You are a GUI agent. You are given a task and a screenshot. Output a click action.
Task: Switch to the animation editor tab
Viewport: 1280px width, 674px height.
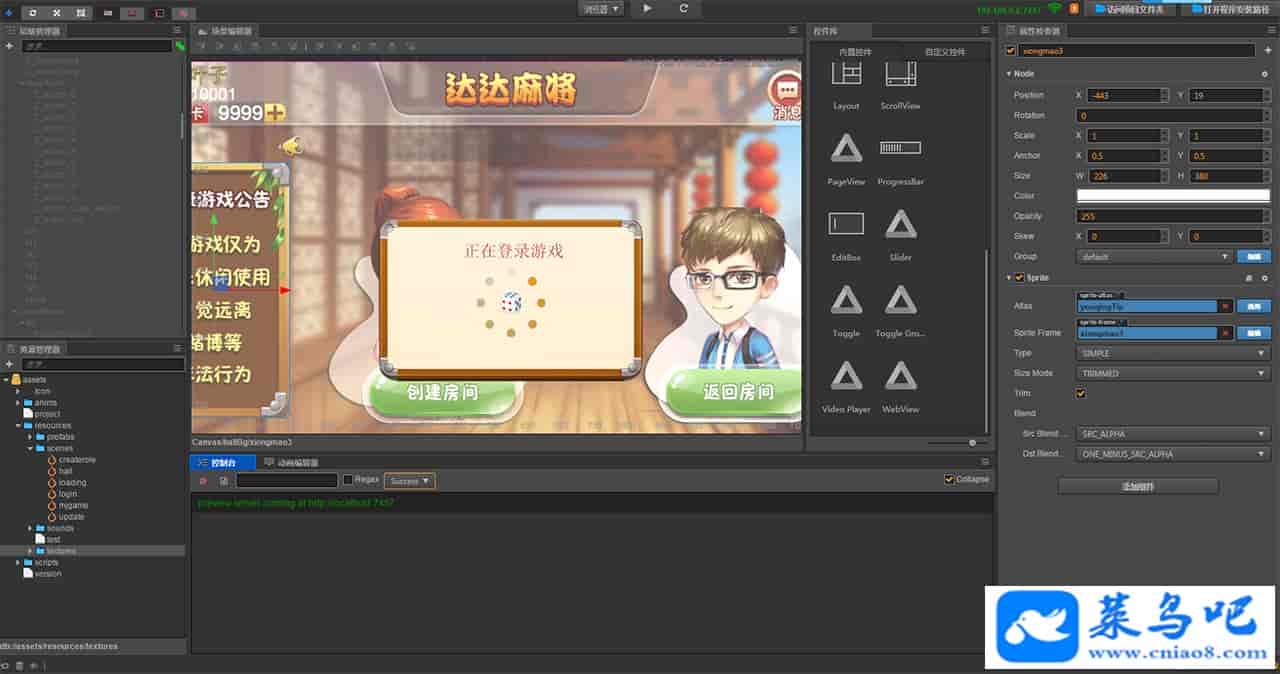tap(291, 463)
